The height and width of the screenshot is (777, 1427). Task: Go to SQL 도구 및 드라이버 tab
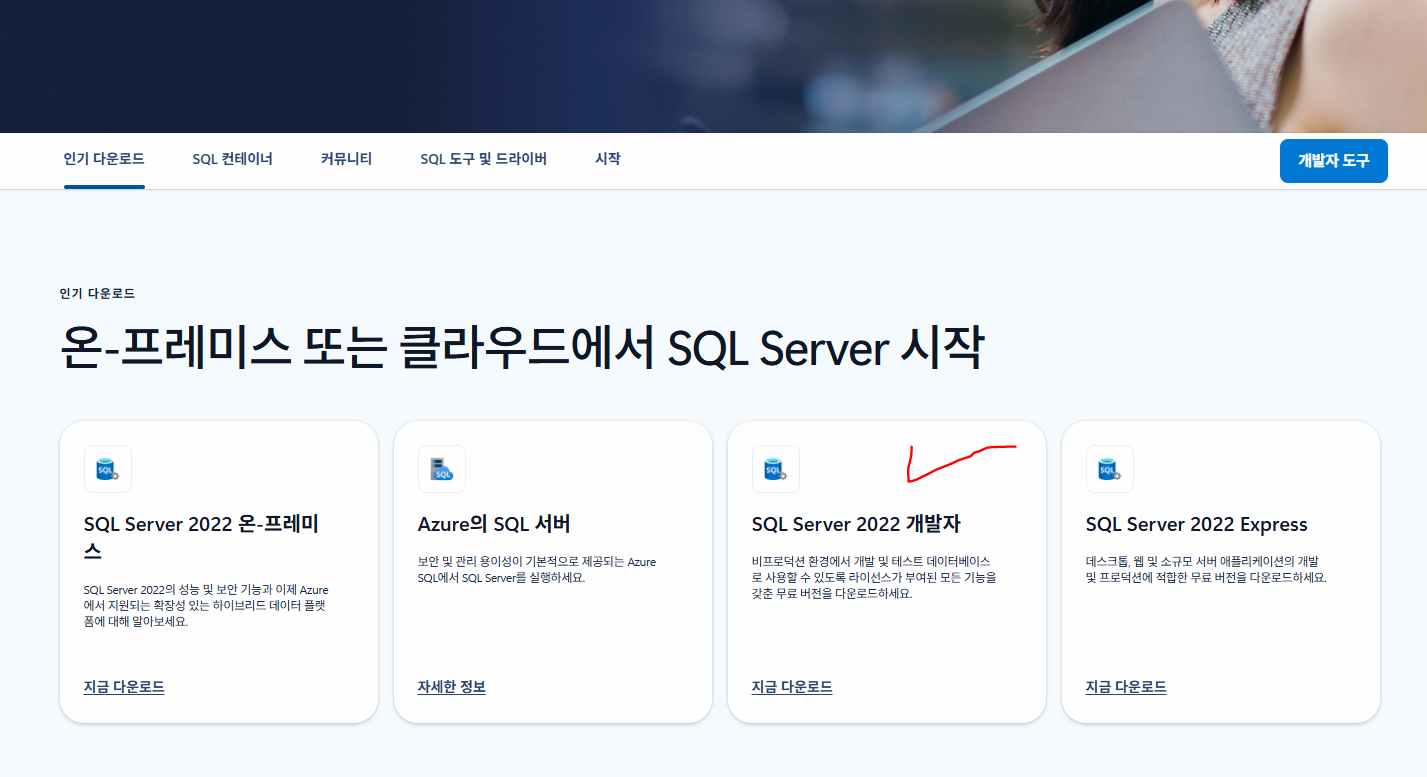tap(484, 159)
